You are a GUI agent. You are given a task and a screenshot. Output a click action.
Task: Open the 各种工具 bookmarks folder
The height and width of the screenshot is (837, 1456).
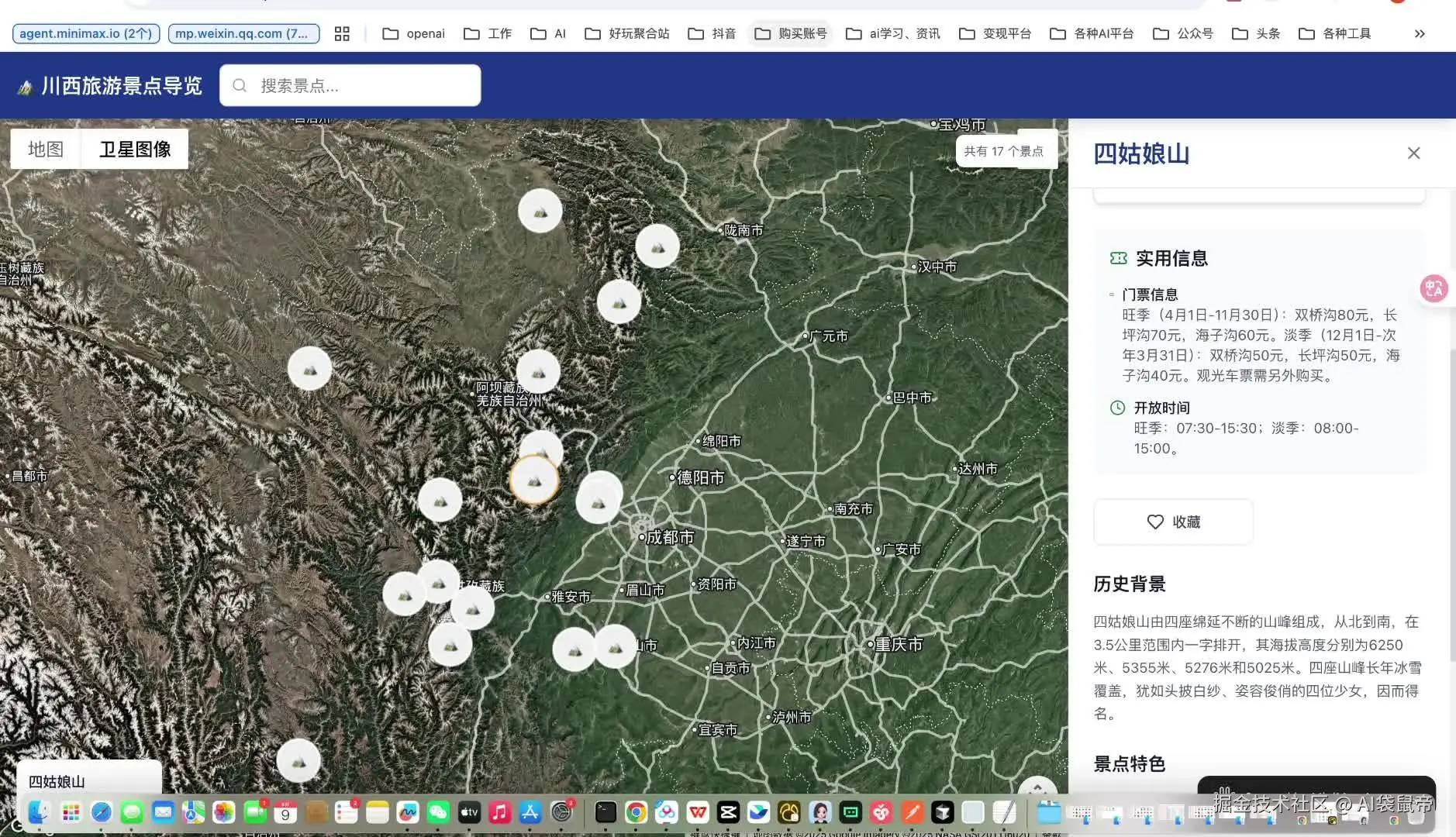click(x=1335, y=33)
